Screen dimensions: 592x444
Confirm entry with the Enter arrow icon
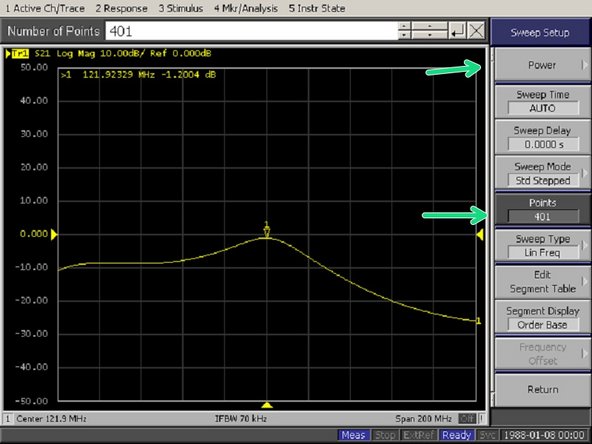tap(457, 31)
